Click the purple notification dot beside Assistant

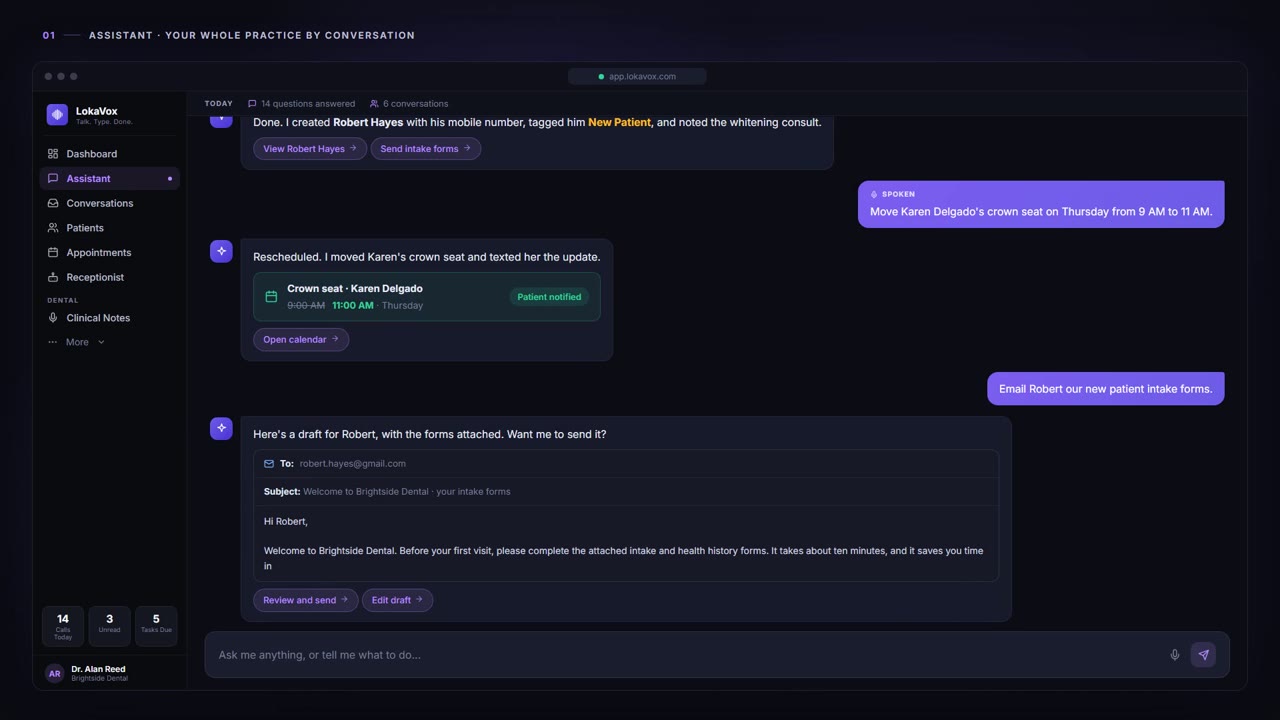click(170, 179)
